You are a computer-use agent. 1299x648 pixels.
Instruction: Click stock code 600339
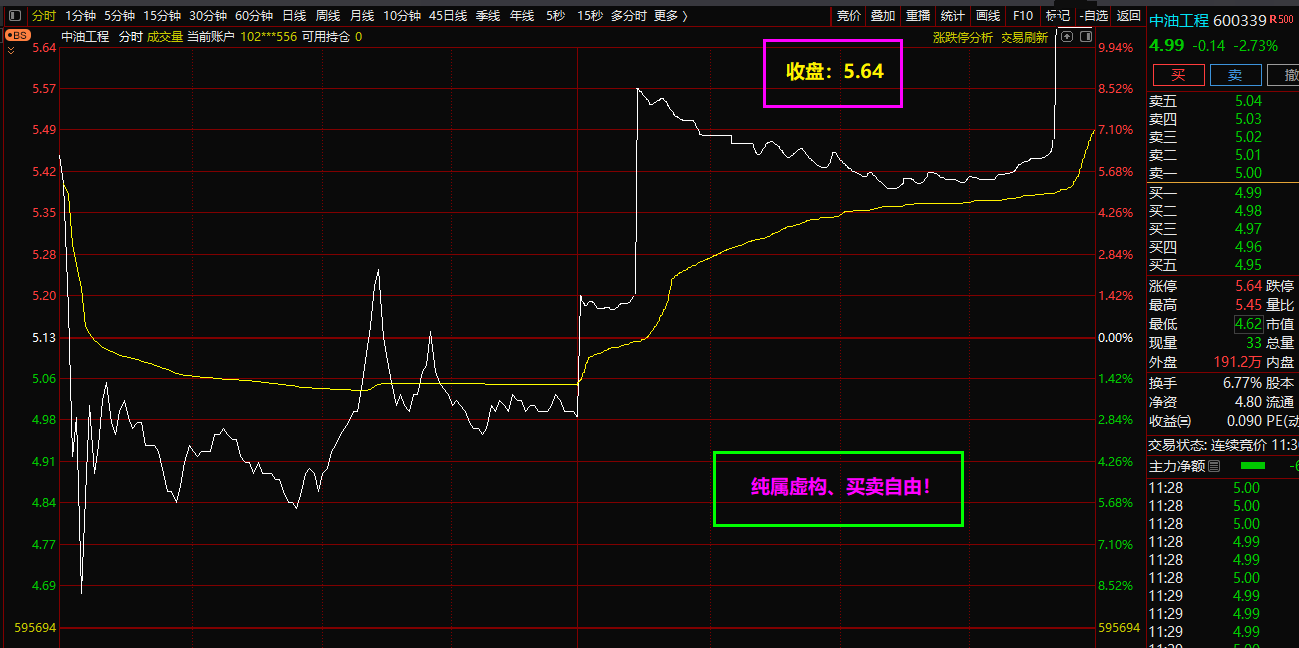(x=1240, y=20)
